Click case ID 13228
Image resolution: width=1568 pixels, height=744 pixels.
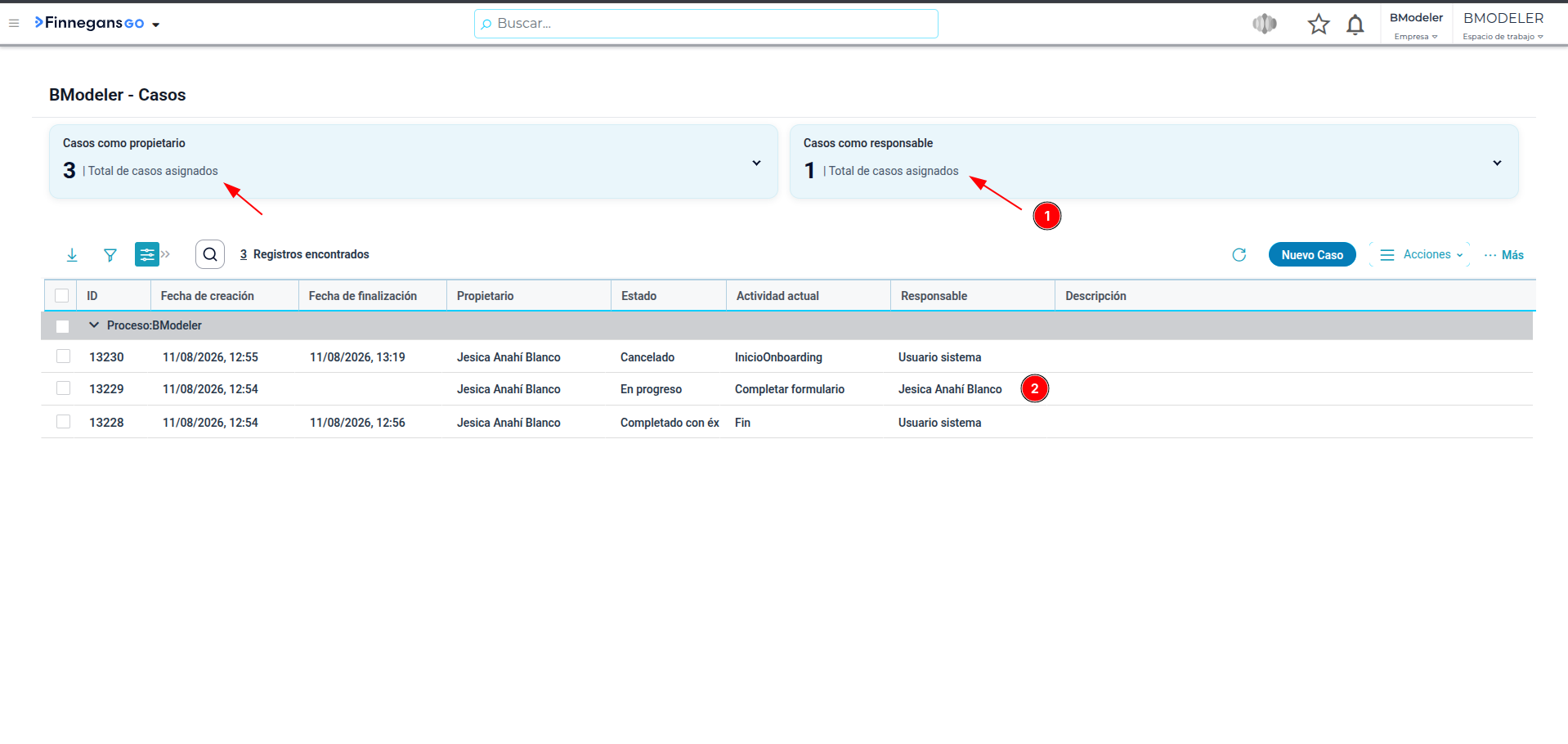(106, 423)
